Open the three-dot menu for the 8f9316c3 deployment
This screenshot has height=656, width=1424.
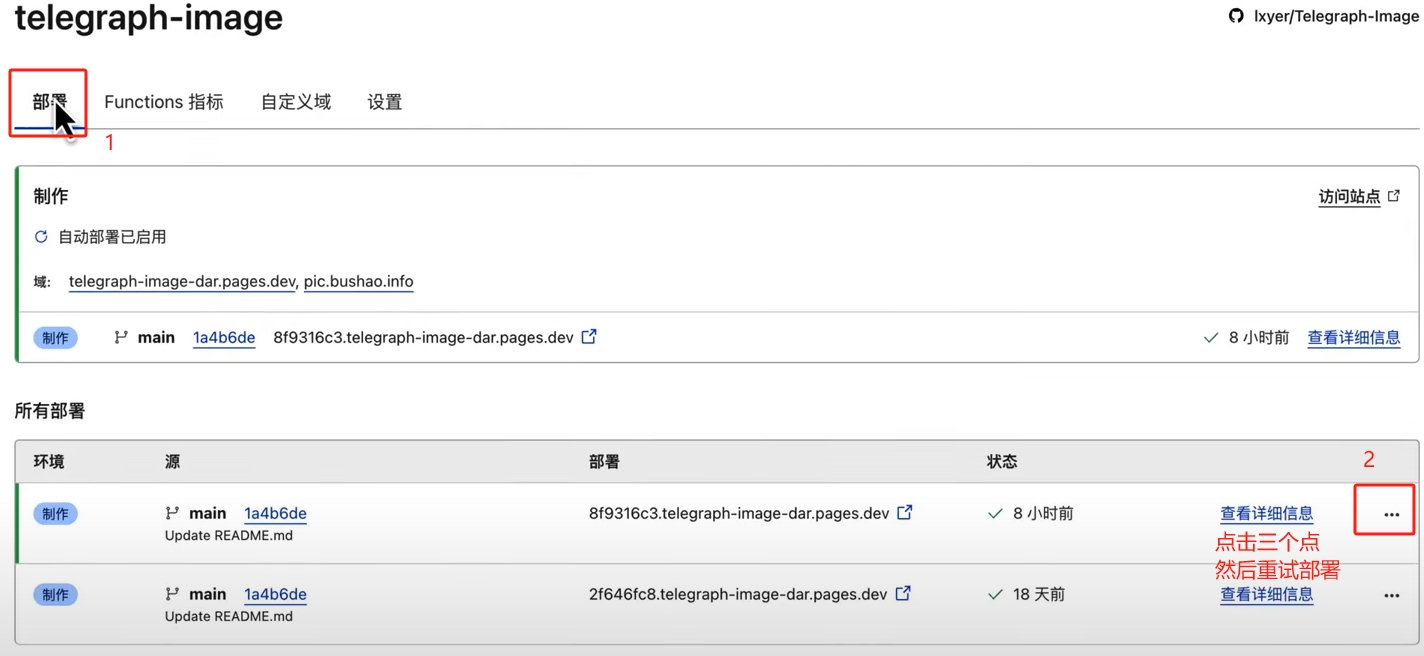tap(1392, 515)
